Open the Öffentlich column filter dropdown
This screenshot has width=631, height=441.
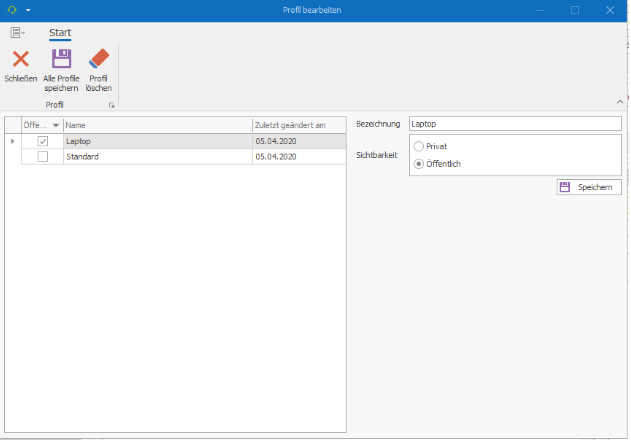pos(56,125)
